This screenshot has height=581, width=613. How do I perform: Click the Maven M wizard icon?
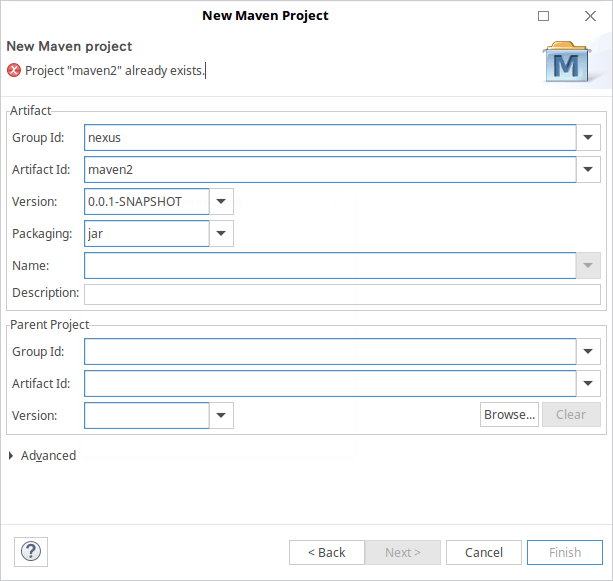point(566,62)
